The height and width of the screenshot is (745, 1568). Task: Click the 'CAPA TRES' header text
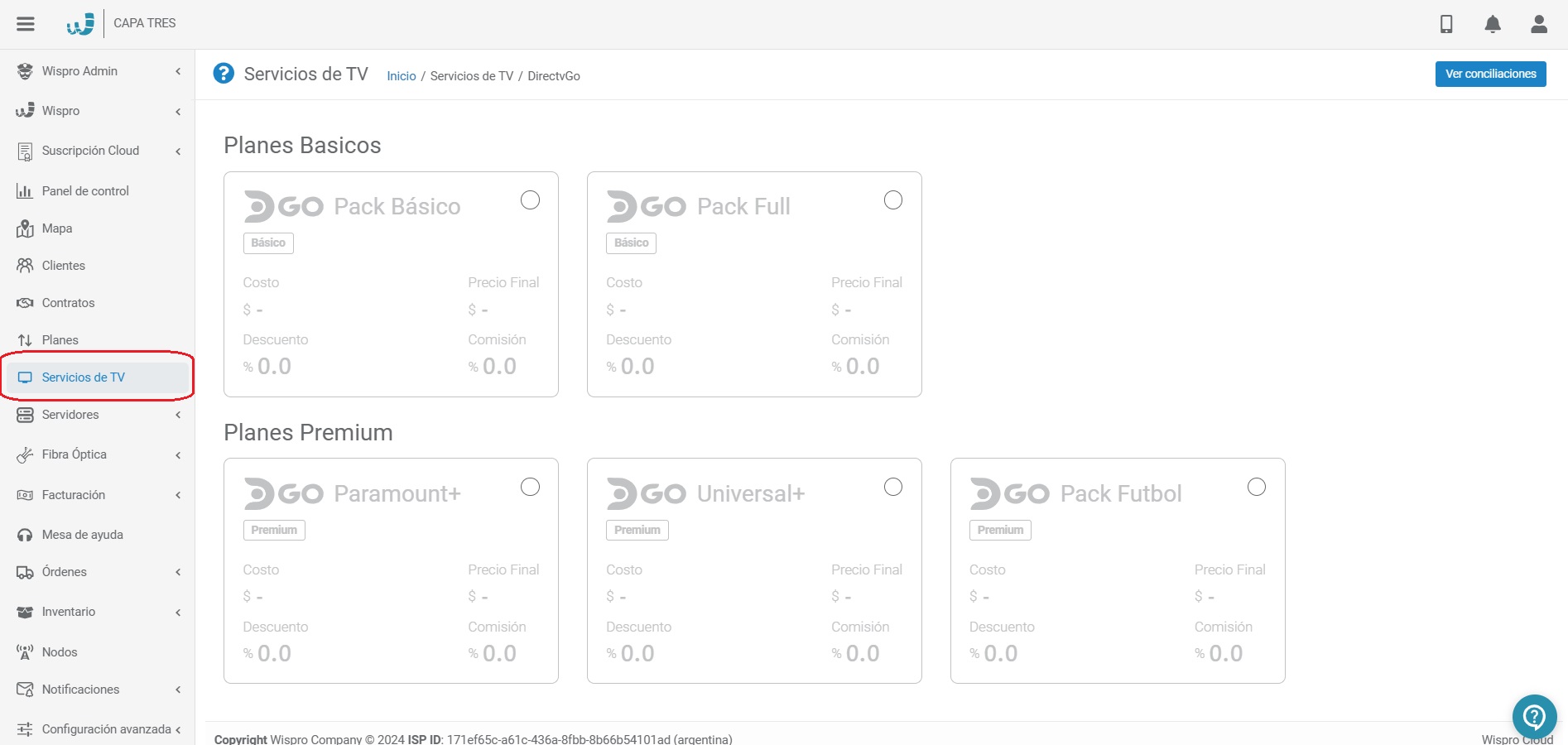(145, 23)
